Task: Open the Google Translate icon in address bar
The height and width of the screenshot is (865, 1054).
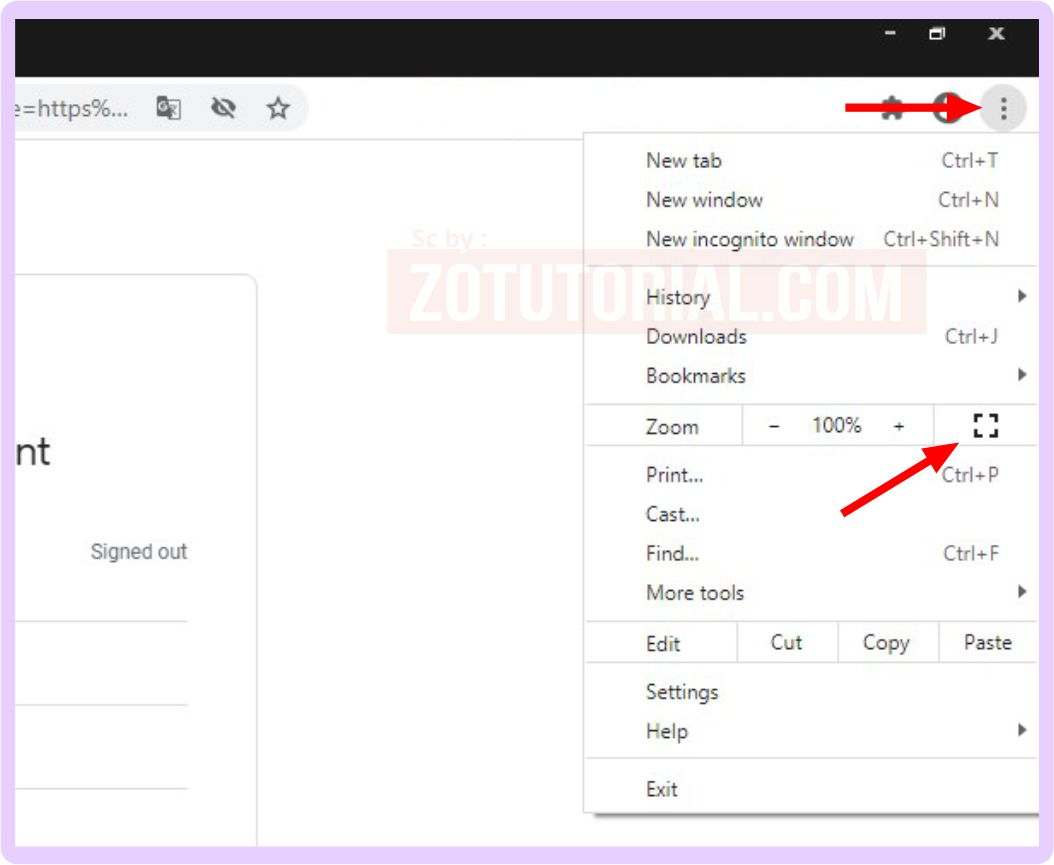Action: point(169,108)
